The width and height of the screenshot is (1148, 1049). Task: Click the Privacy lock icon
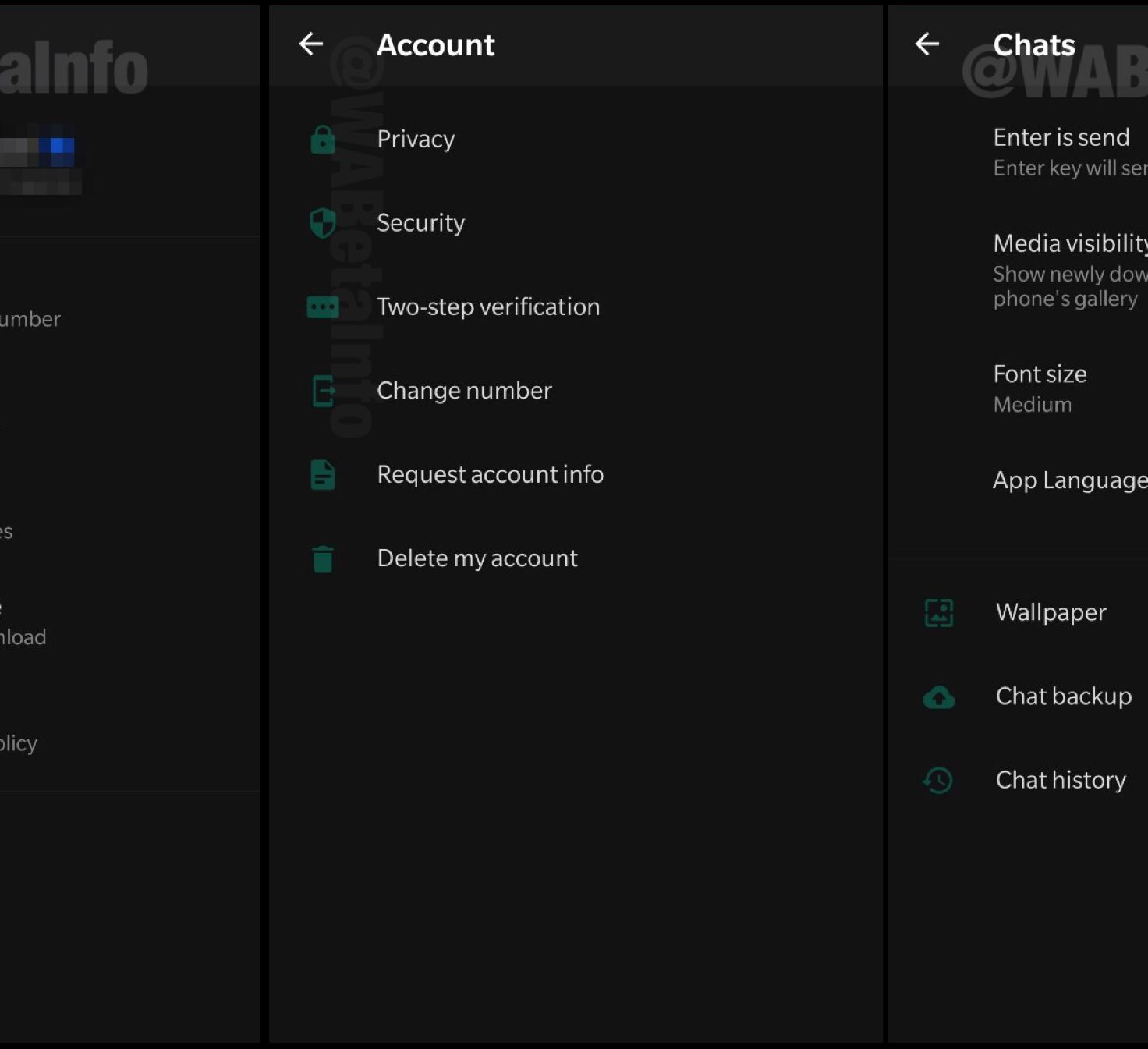323,140
